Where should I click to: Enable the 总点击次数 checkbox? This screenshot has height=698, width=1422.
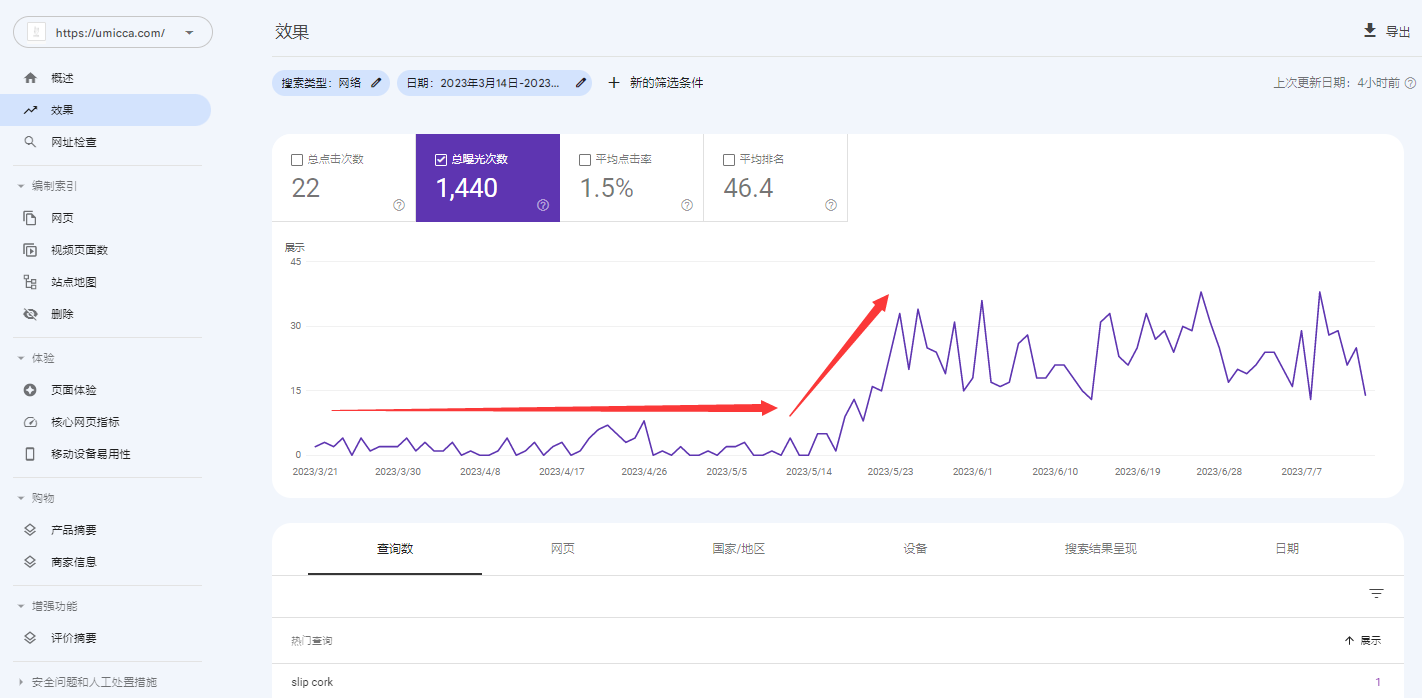coord(297,160)
